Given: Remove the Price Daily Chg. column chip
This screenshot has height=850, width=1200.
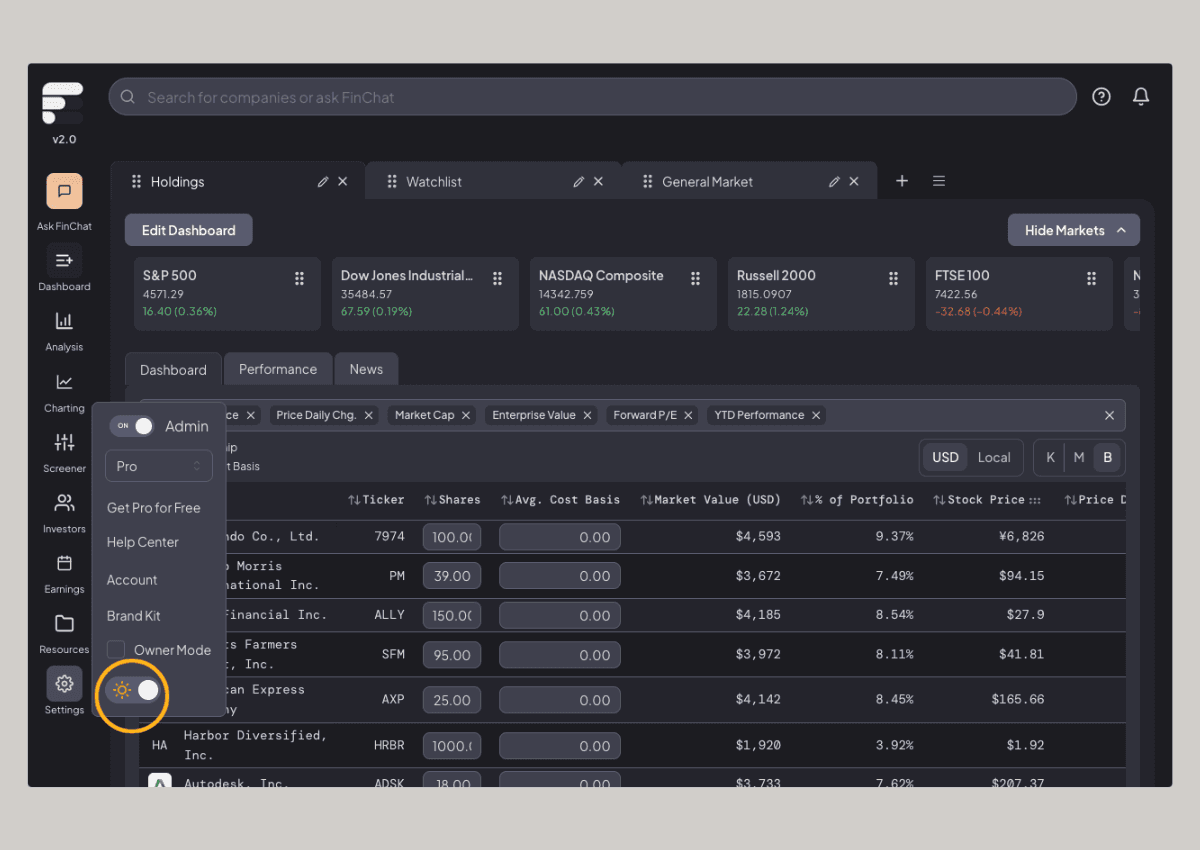Looking at the screenshot, I should coord(368,415).
